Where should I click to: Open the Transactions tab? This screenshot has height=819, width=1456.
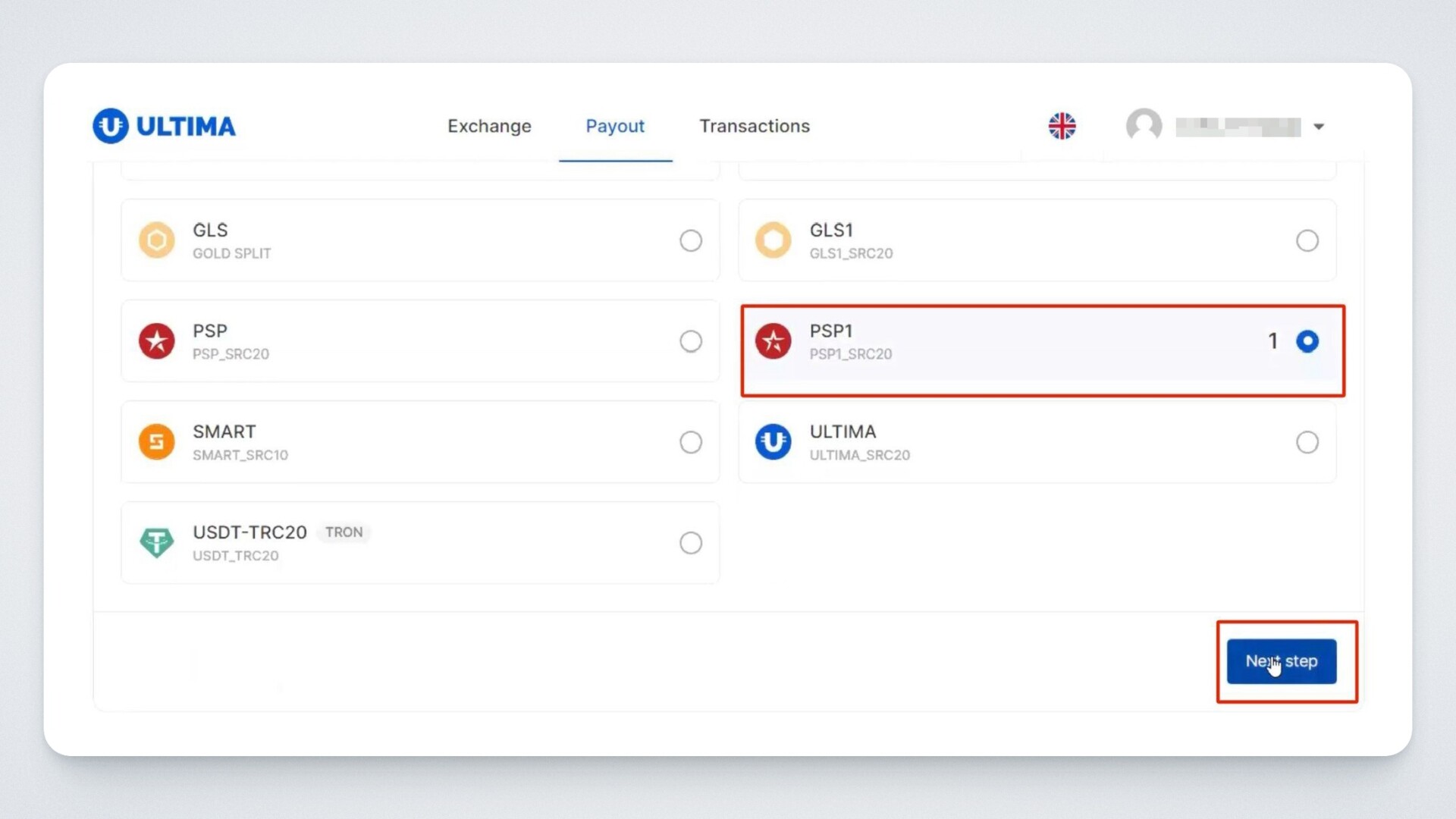754,126
